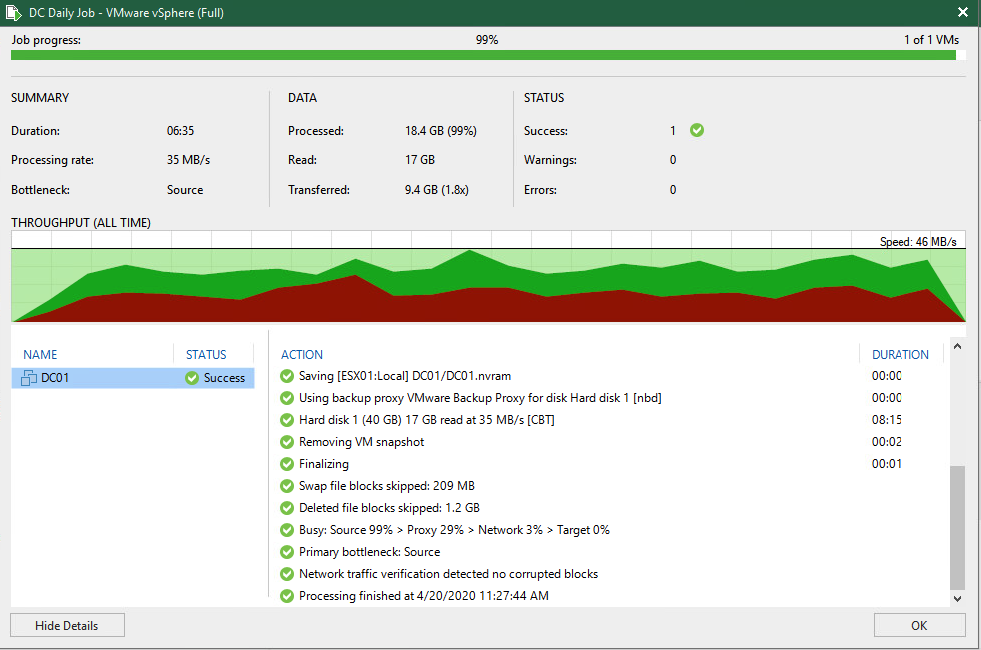The width and height of the screenshot is (981, 650).
Task: Click the 08:15 duration value
Action: tap(887, 420)
